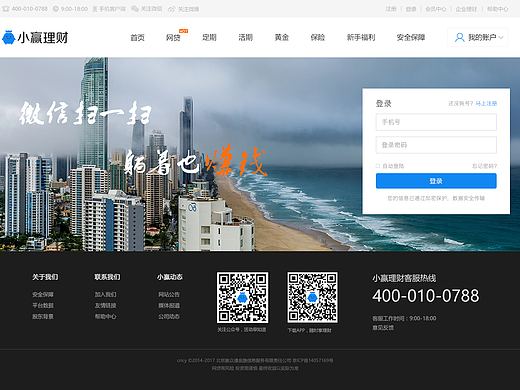Viewport: 520px width, 390px height.
Task: Open footer link 网站公告
Action: 169,294
